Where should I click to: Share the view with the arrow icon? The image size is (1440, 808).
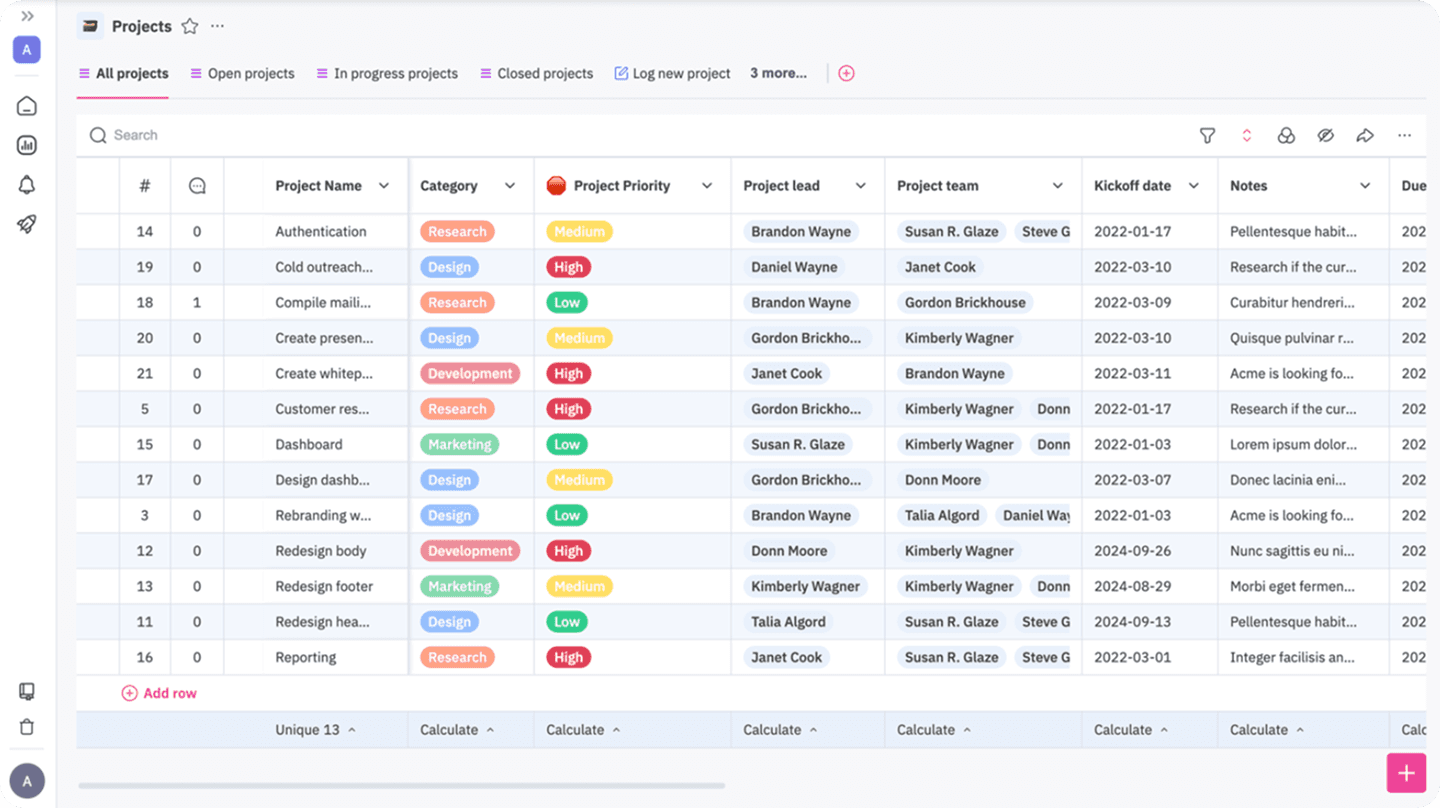coord(1365,135)
